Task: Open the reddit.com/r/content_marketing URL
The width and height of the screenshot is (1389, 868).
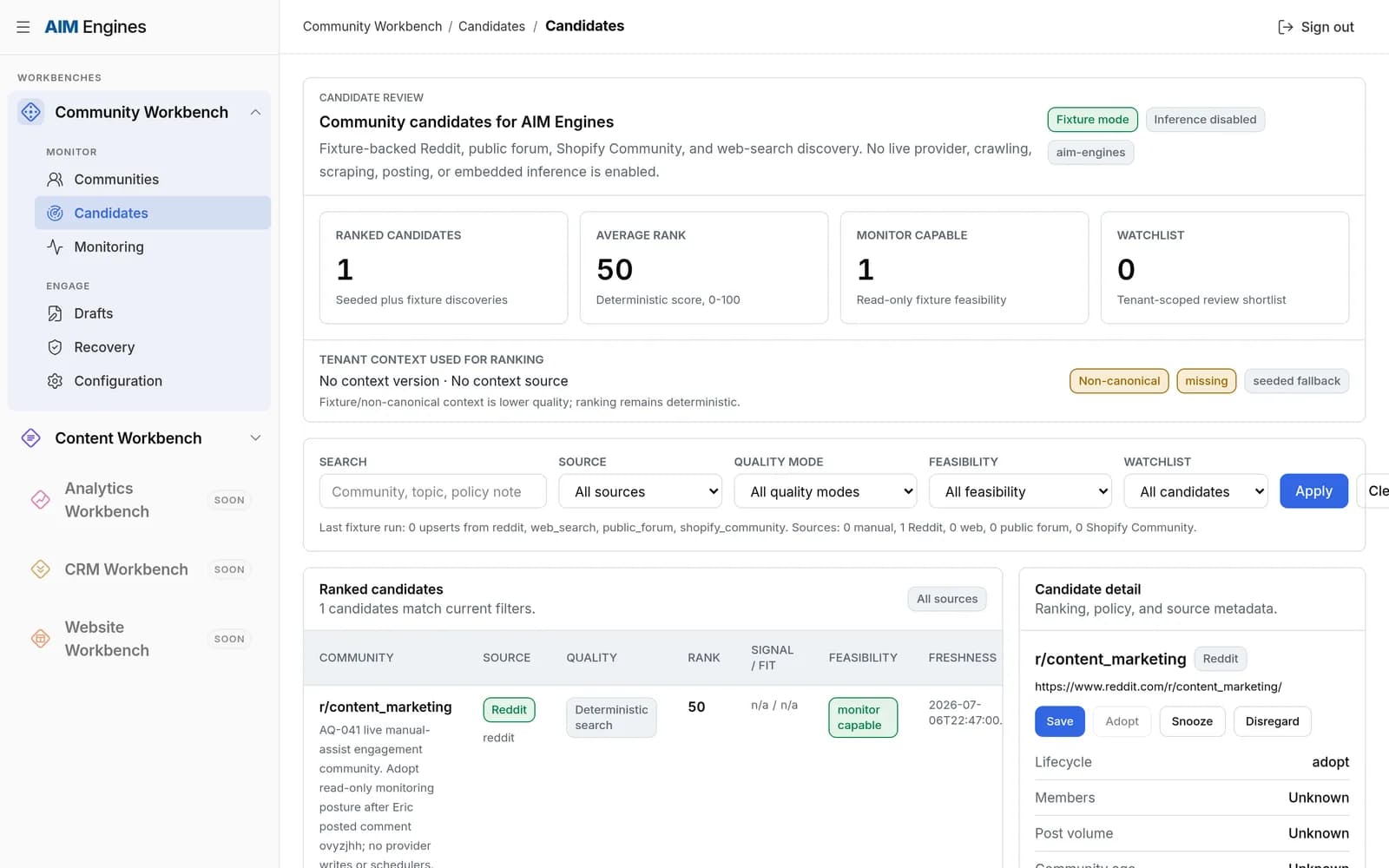Action: pyautogui.click(x=1158, y=687)
